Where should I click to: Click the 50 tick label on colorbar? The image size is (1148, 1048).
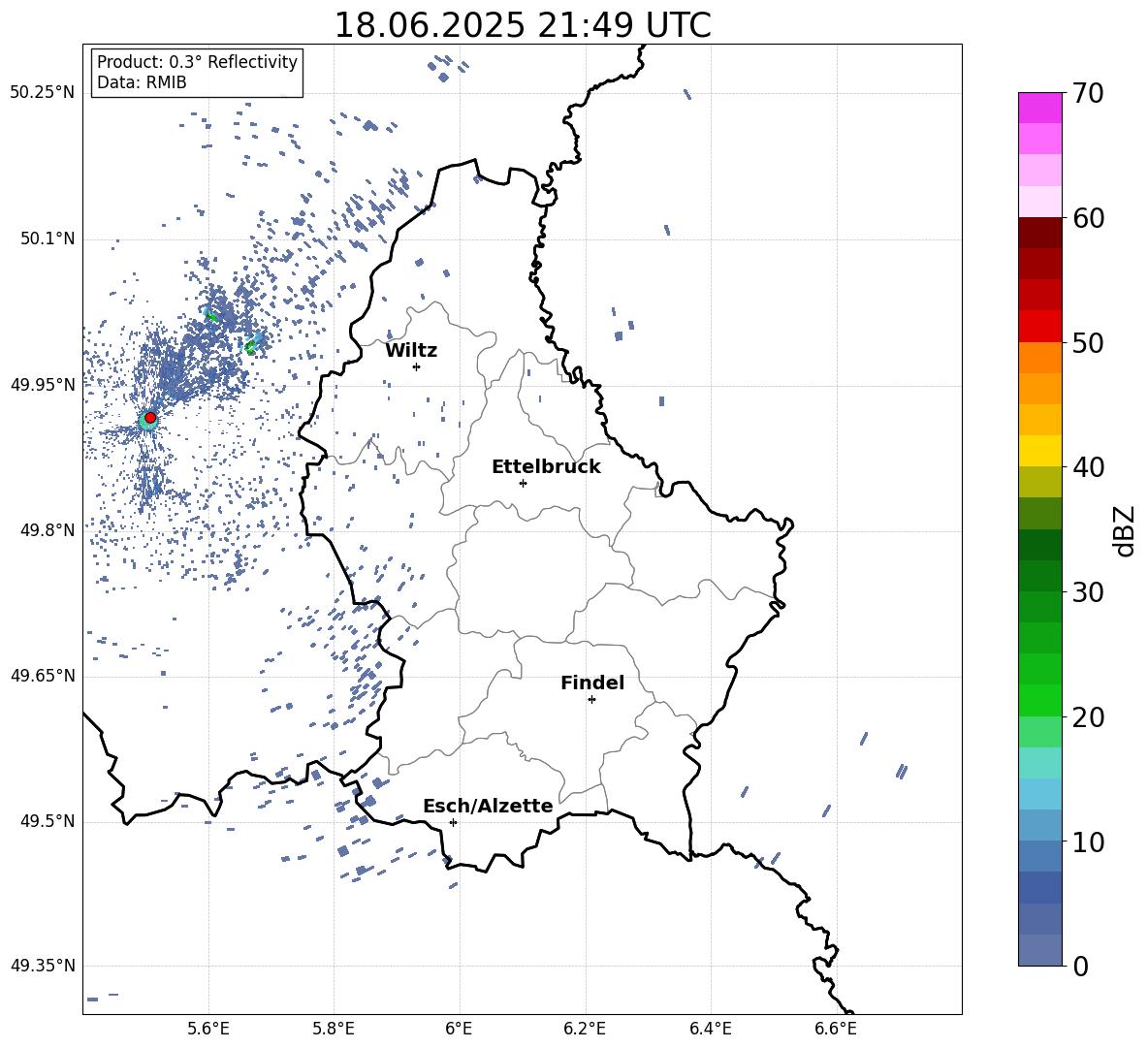[x=1088, y=342]
